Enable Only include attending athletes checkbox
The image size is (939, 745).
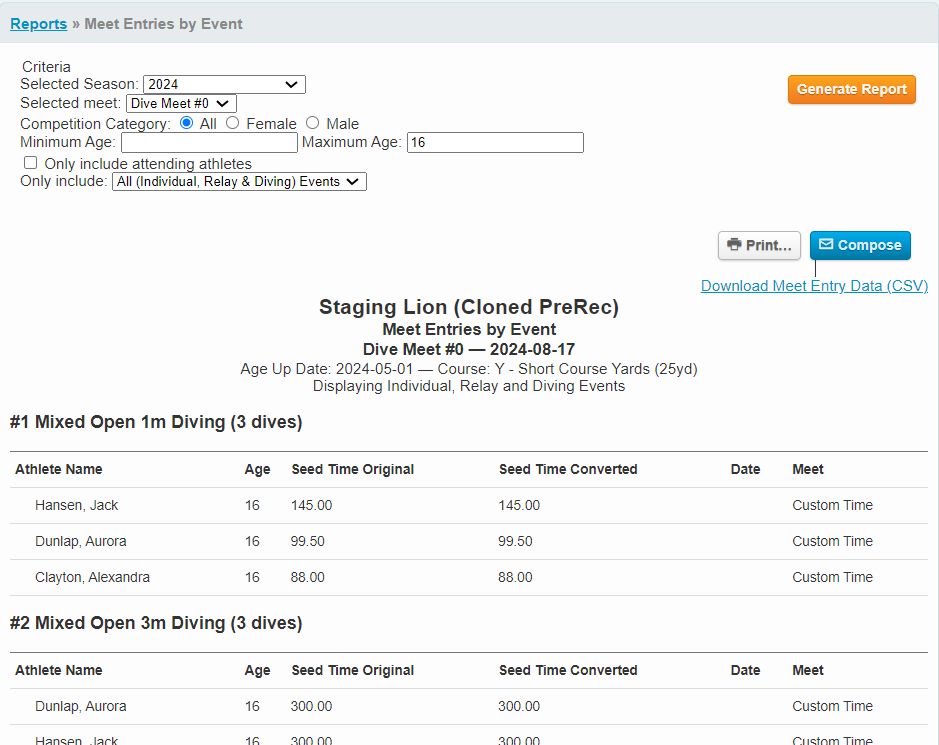(x=31, y=163)
